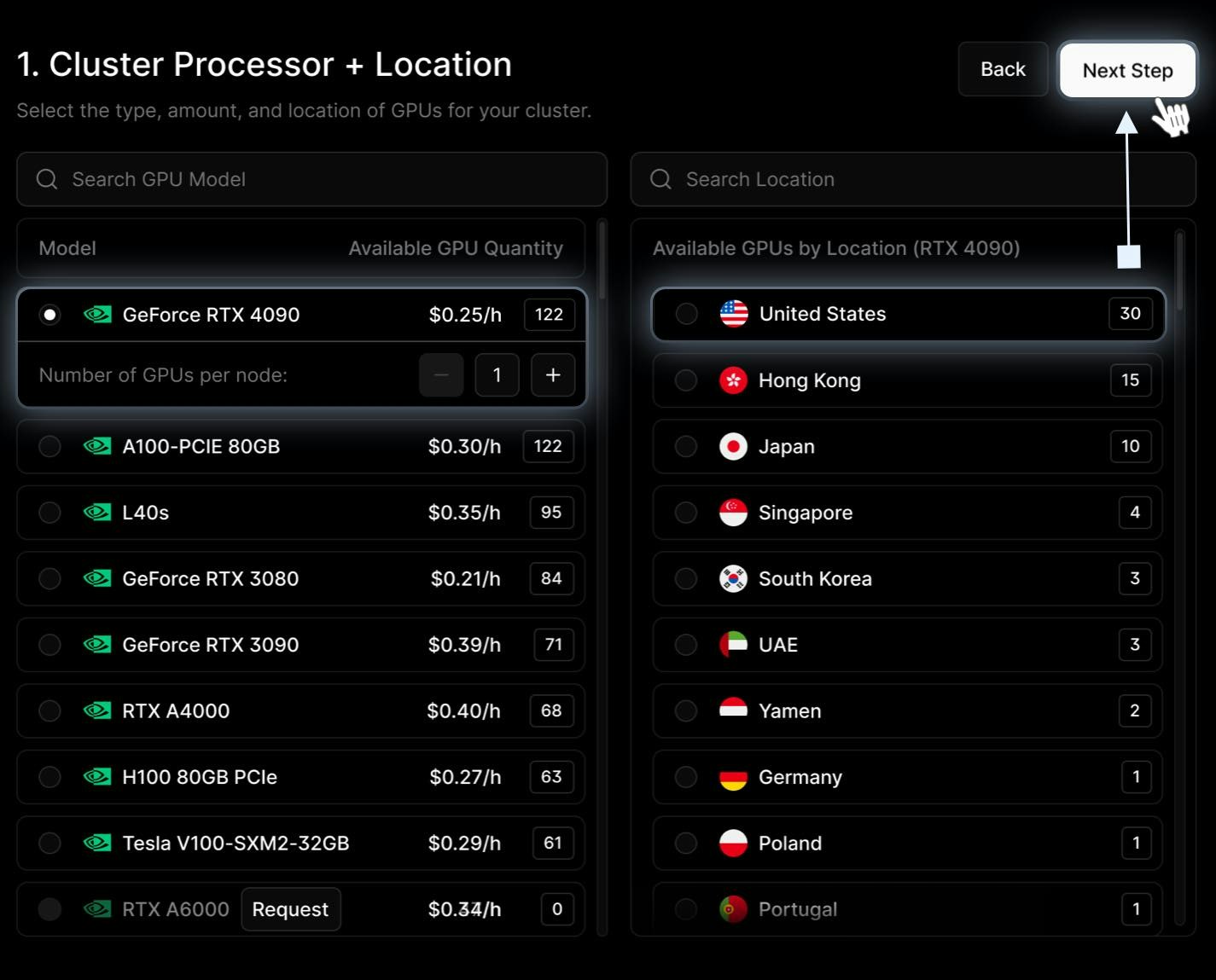Choose the United States location radio button
Viewport: 1216px width, 980px height.
(686, 314)
